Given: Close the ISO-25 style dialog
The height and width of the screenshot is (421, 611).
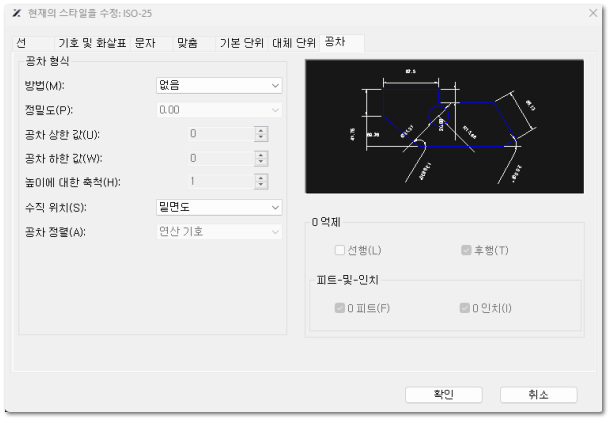Looking at the screenshot, I should (593, 13).
